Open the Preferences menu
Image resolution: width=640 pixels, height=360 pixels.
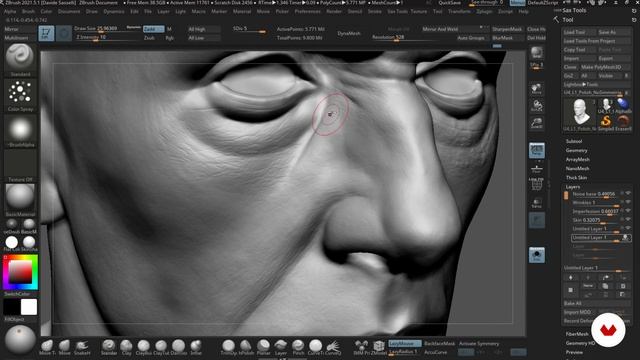[x=307, y=11]
